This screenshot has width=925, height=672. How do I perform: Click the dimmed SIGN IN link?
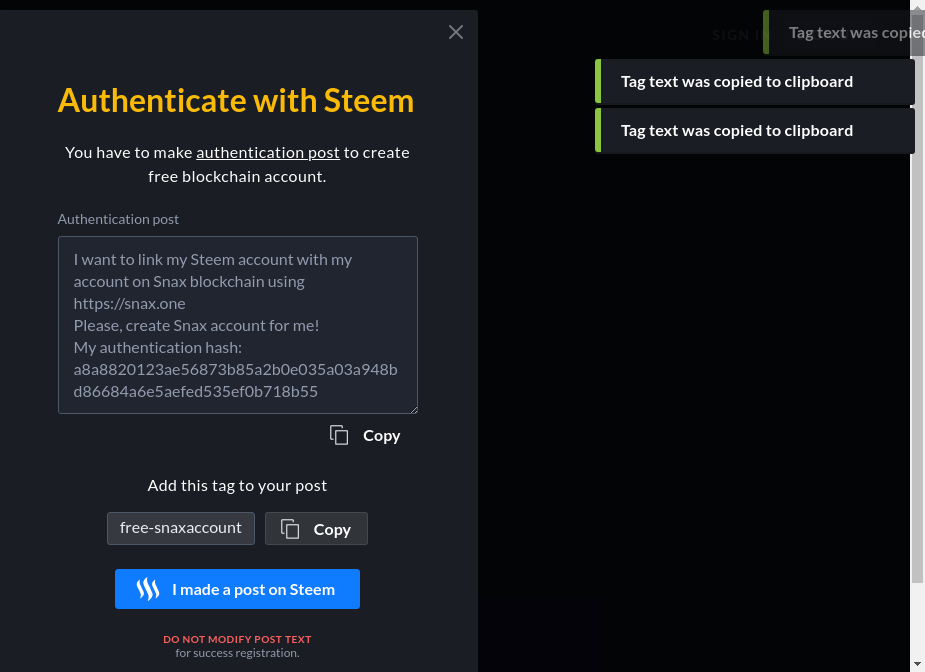[731, 34]
